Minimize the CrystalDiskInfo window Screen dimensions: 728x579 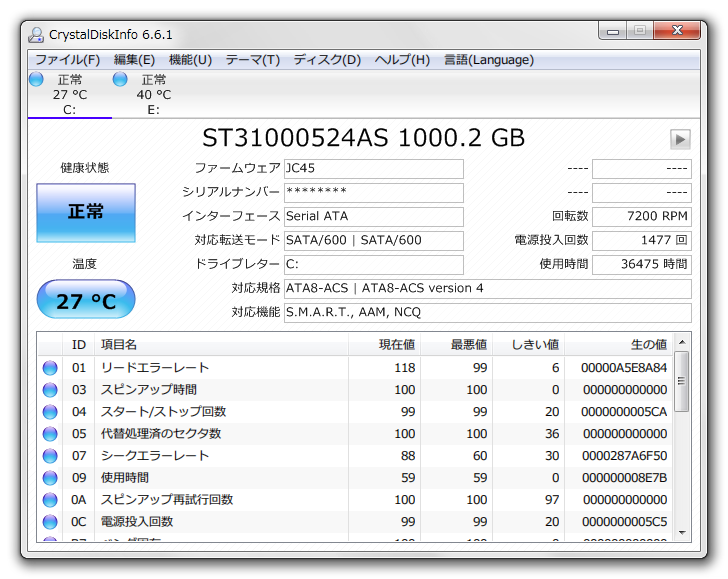(613, 31)
